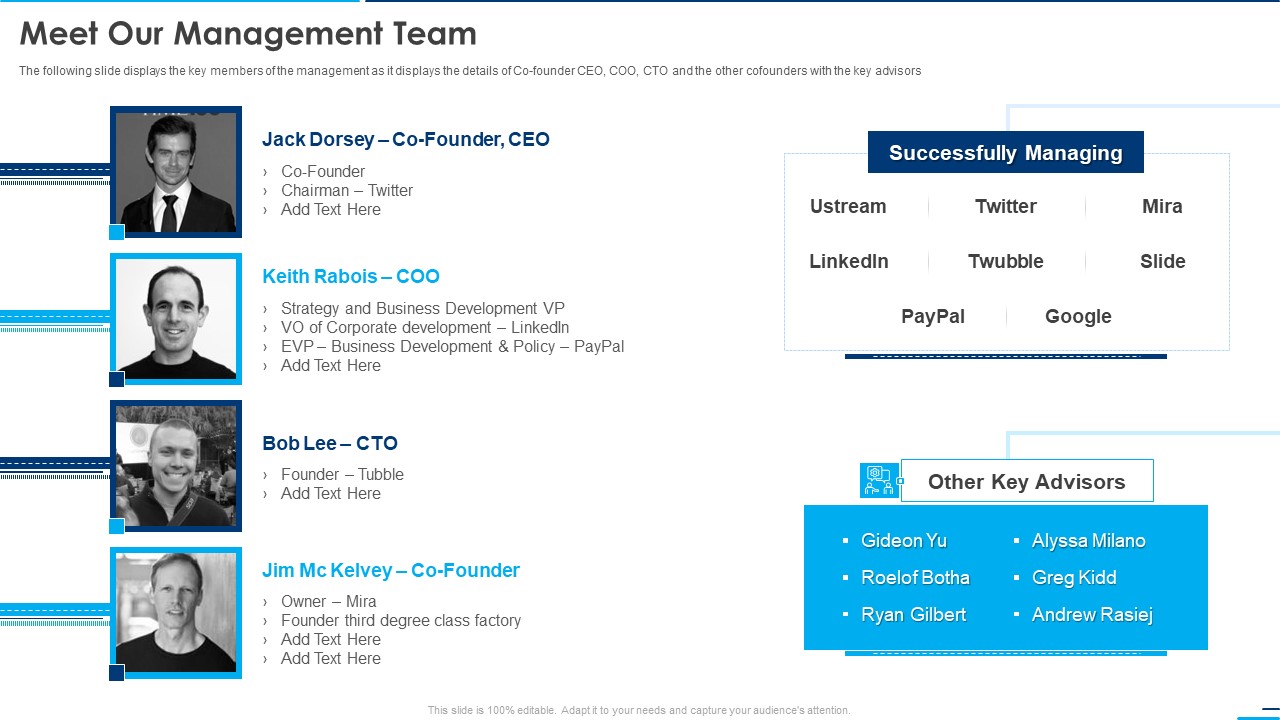
Task: Click advisor name Ryan Gilbert
Action: (914, 614)
